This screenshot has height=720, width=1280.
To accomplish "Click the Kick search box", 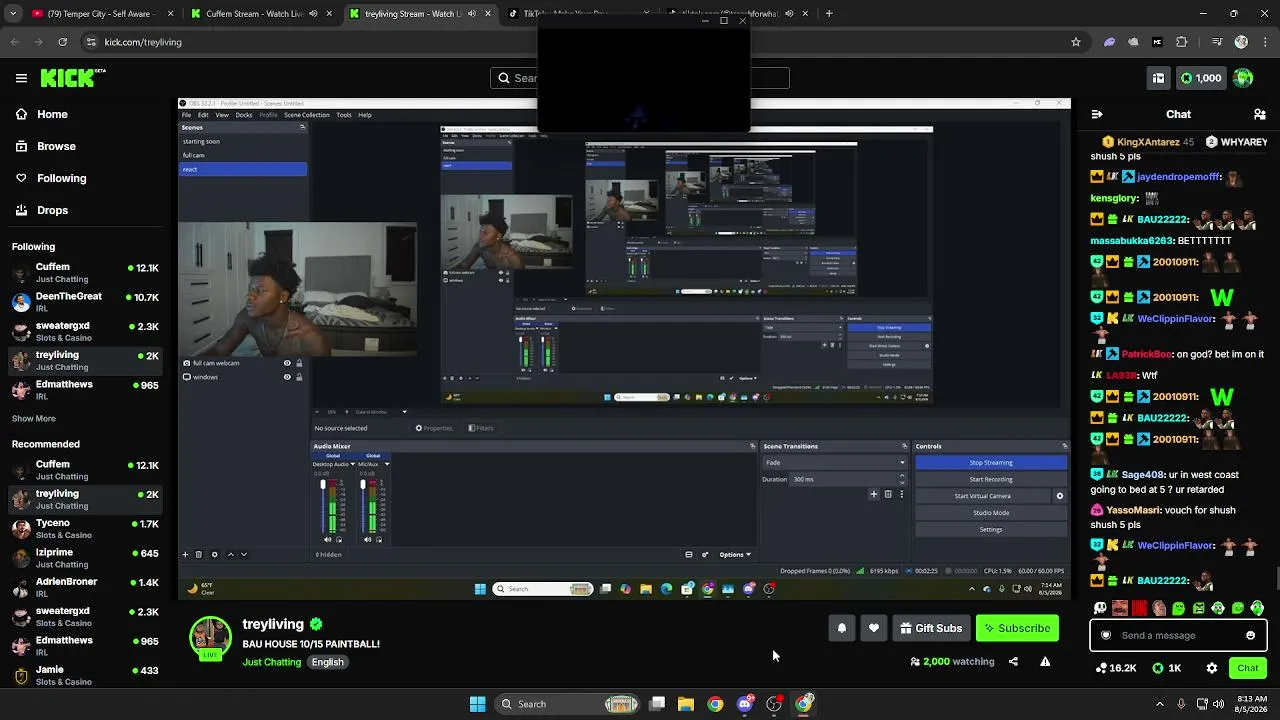I will (640, 78).
